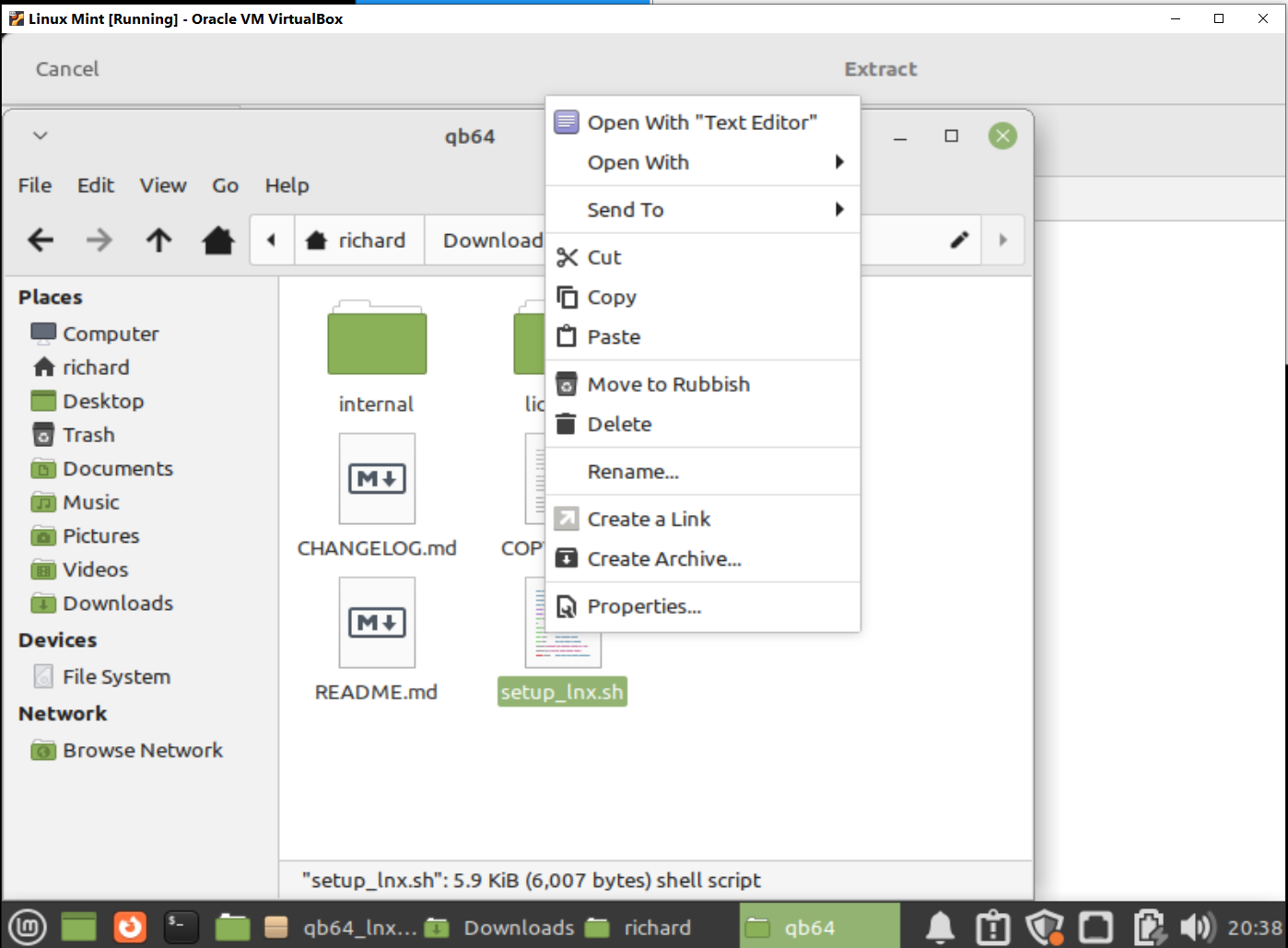Click the richard path bar button
Viewport: 1288px width, 948px height.
tap(359, 240)
